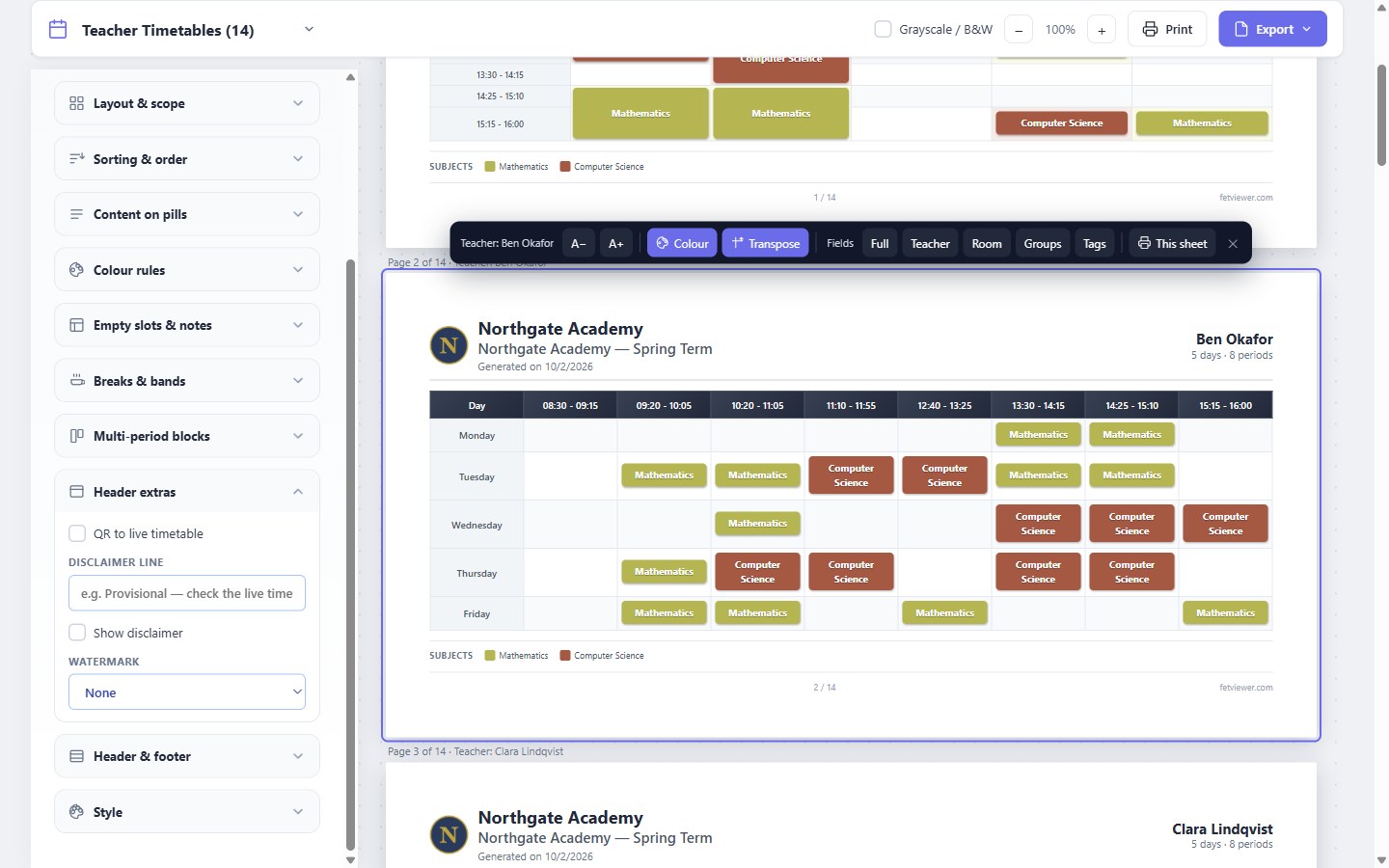This screenshot has height=868, width=1389.
Task: Click the Content on pills lines icon
Action: [x=76, y=214]
